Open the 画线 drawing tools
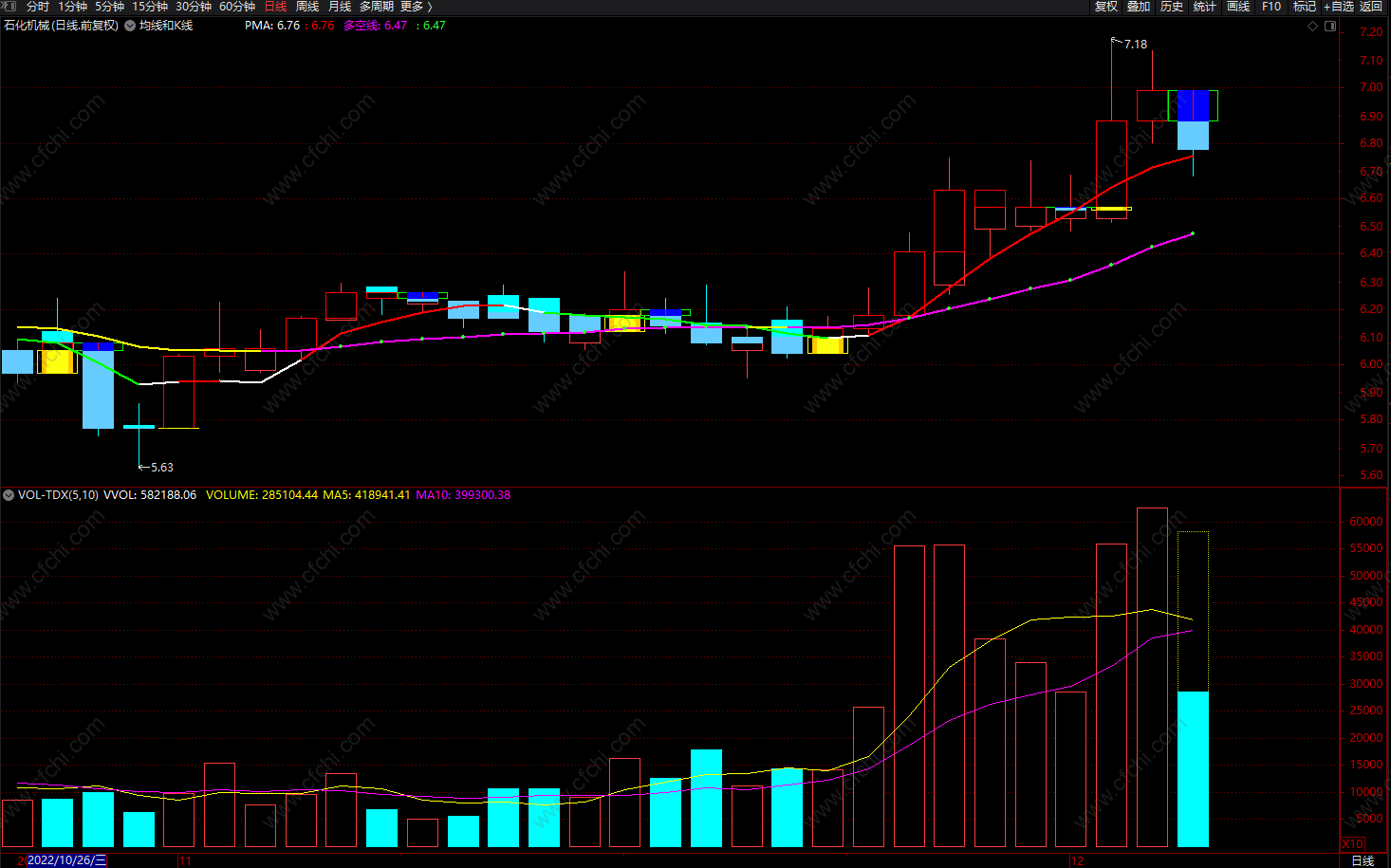 1238,7
